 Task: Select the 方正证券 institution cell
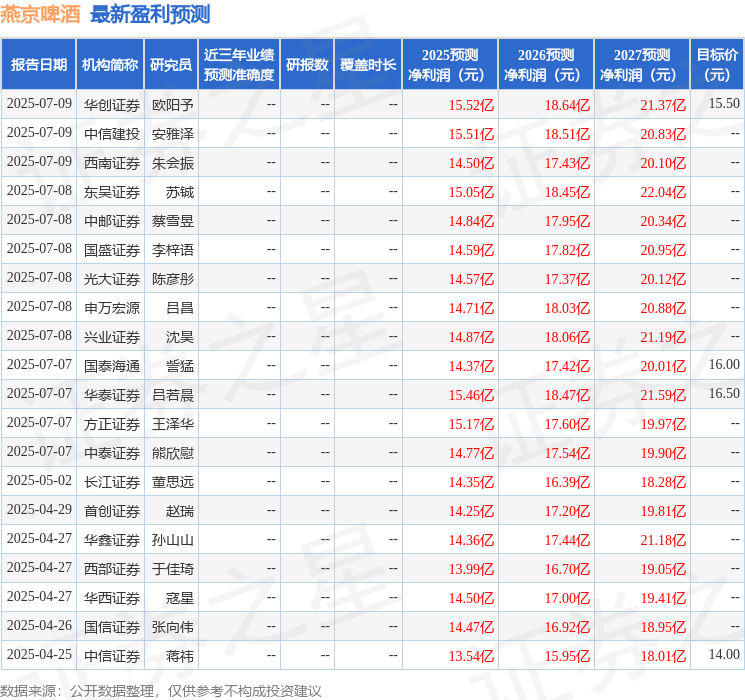(x=112, y=424)
